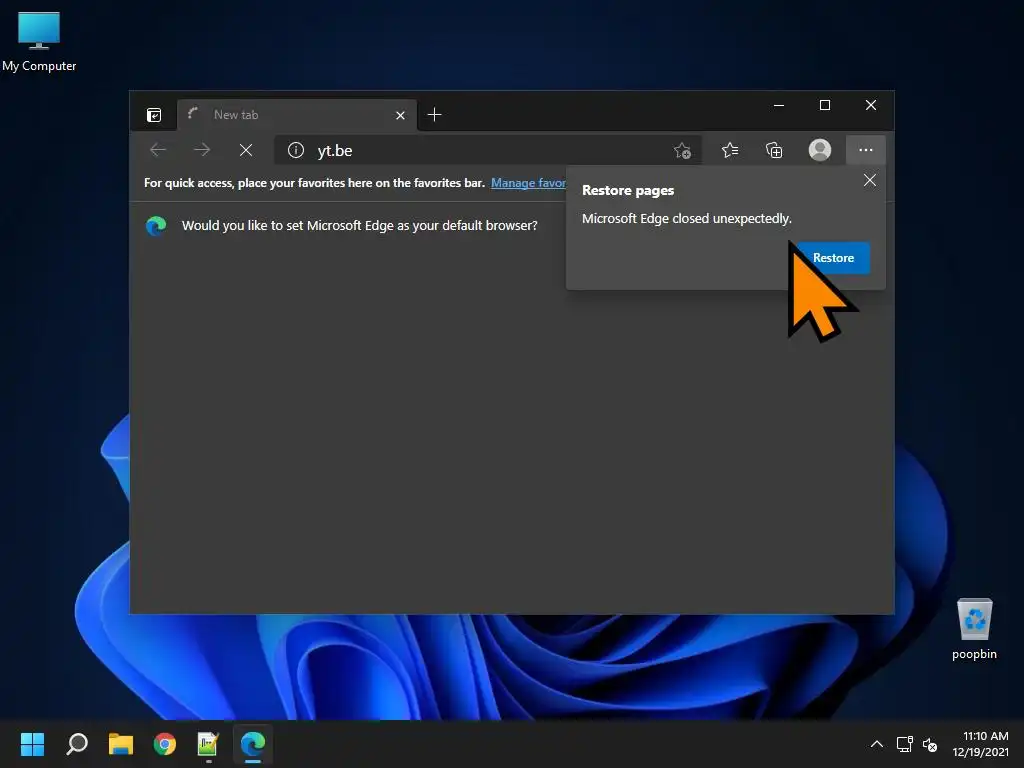Click the address bar showing yt.be

click(488, 150)
